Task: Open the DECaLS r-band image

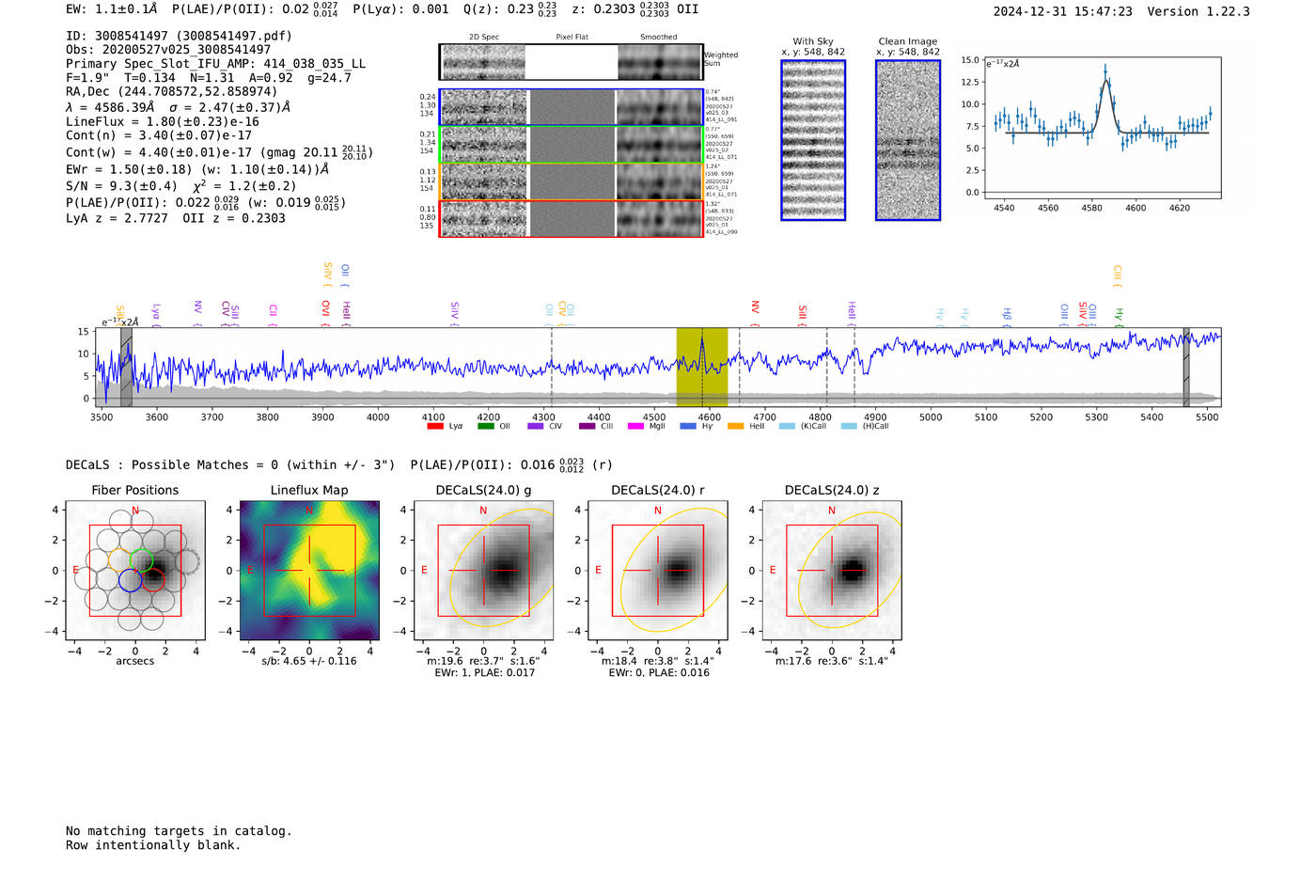Action: click(x=658, y=571)
